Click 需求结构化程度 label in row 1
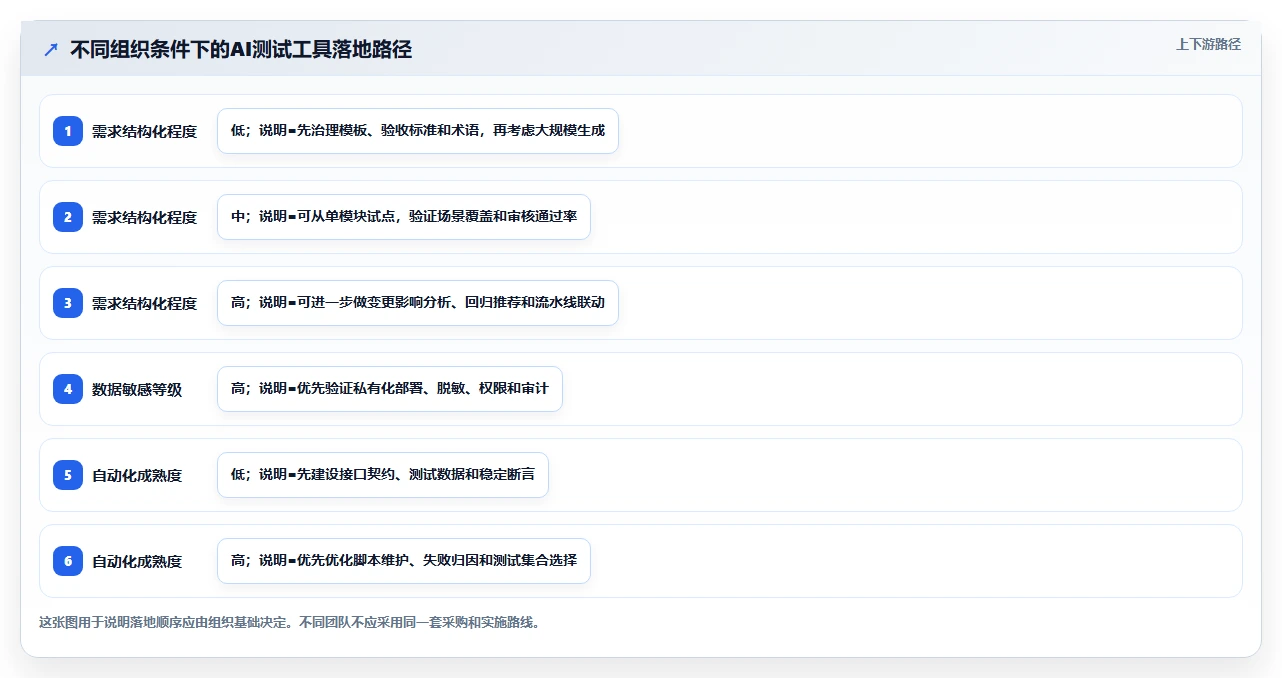The width and height of the screenshot is (1282, 678). [x=144, y=131]
